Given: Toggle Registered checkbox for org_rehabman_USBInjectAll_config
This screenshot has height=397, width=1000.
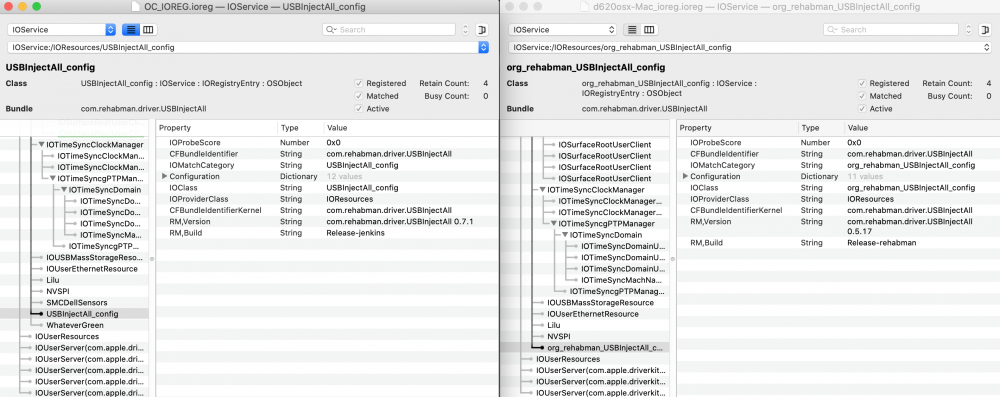Looking at the screenshot, I should (x=862, y=84).
